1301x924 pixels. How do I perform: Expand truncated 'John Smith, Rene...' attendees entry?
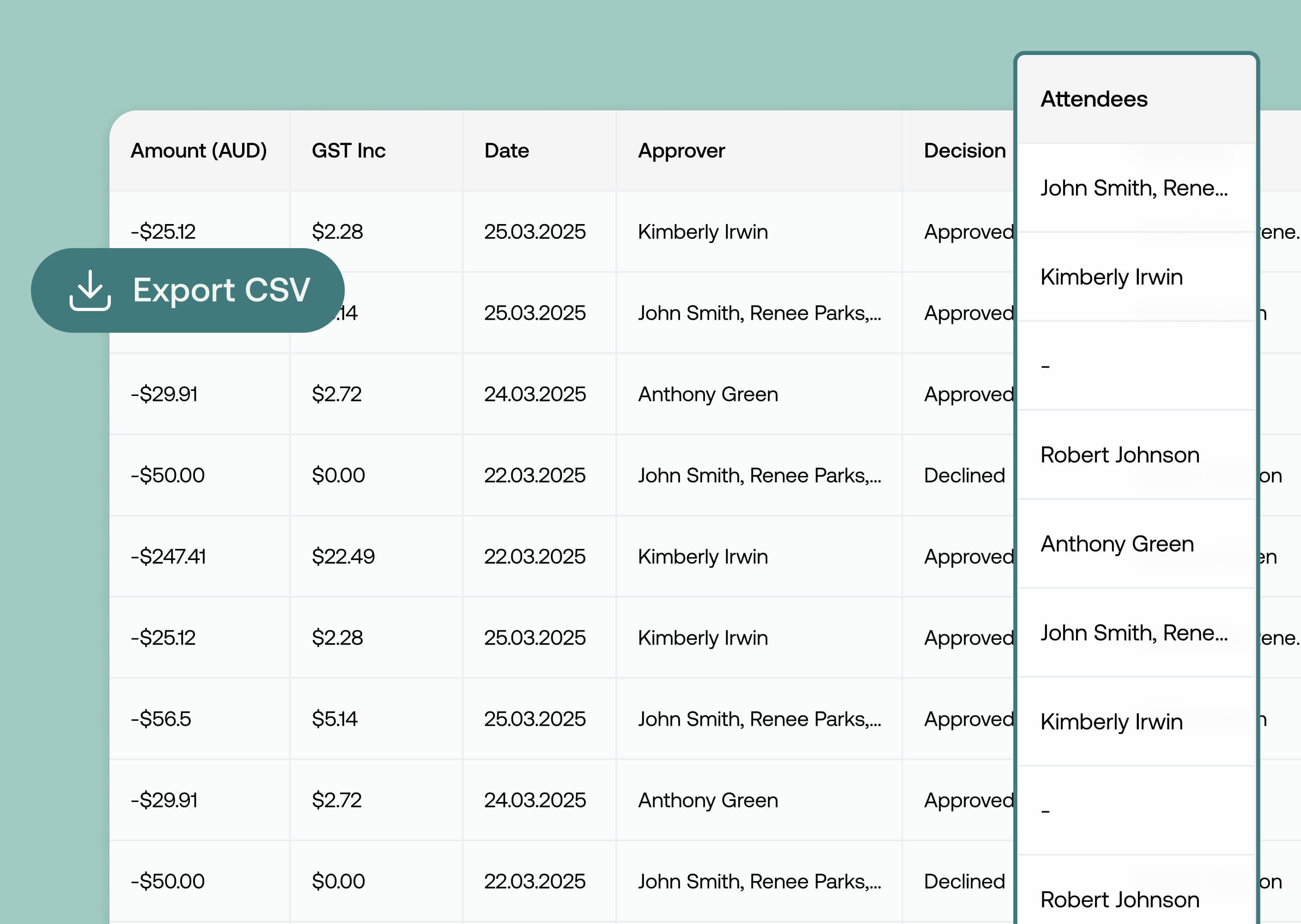1136,188
